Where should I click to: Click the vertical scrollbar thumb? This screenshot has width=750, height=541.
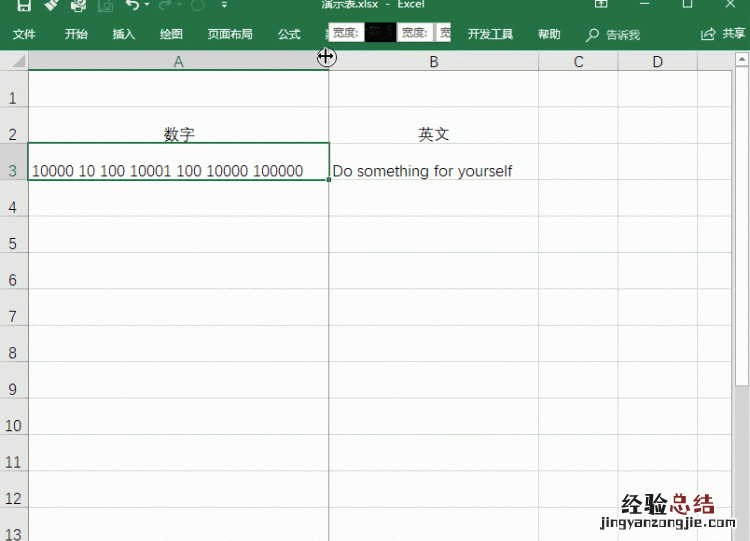[x=741, y=226]
